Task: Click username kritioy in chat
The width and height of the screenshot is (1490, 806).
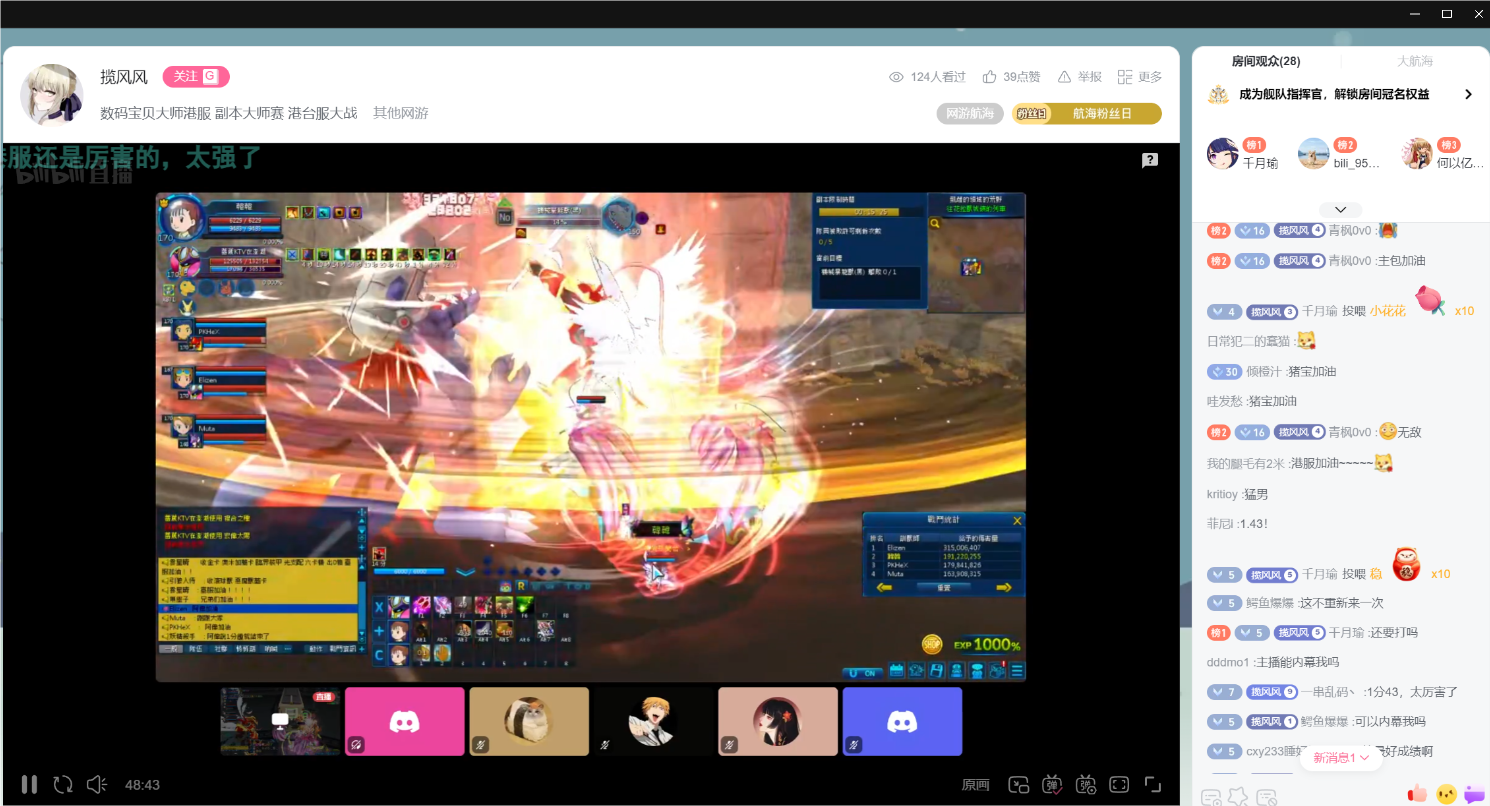Action: coord(1223,494)
